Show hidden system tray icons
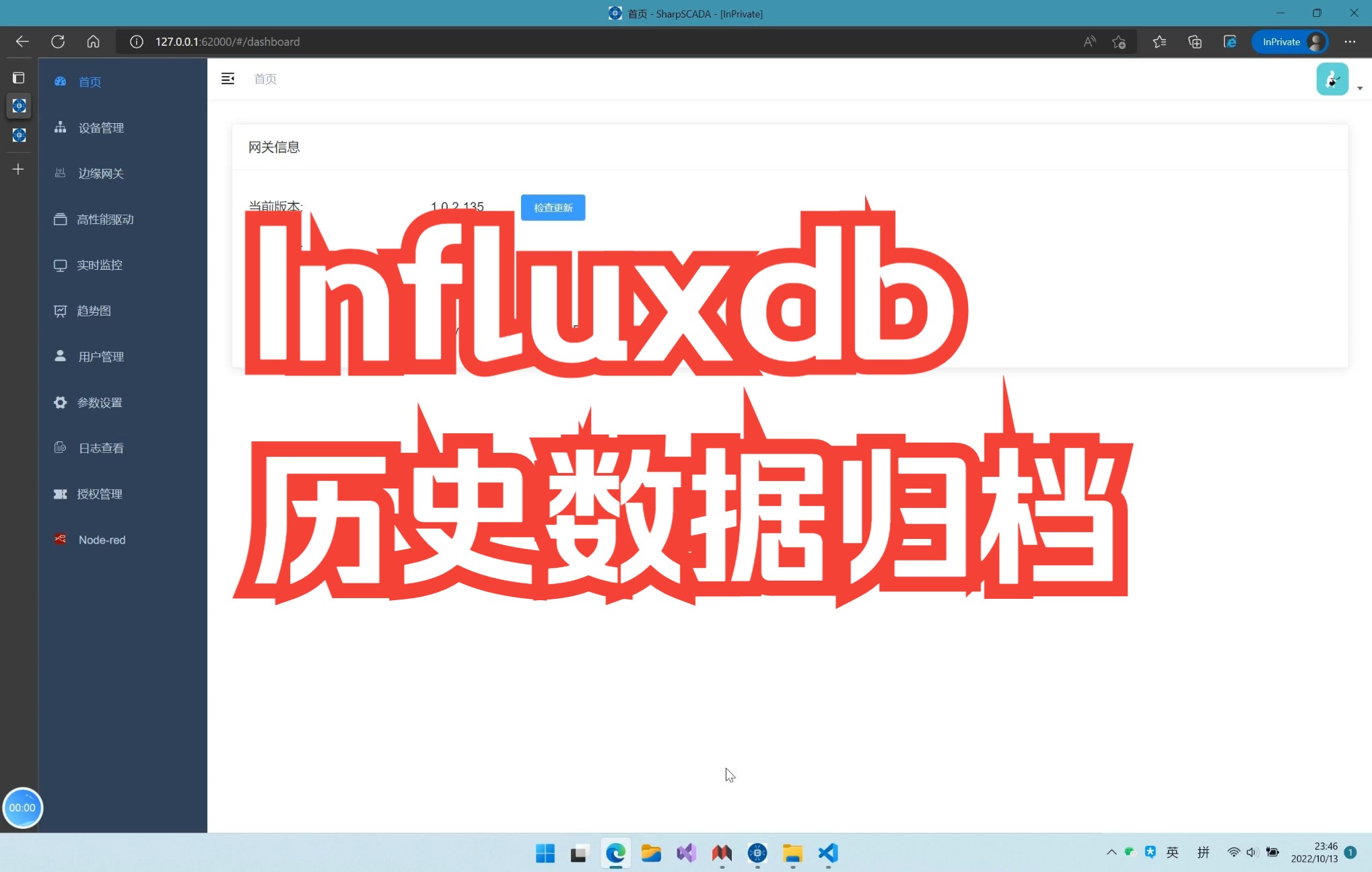 pyautogui.click(x=1111, y=852)
